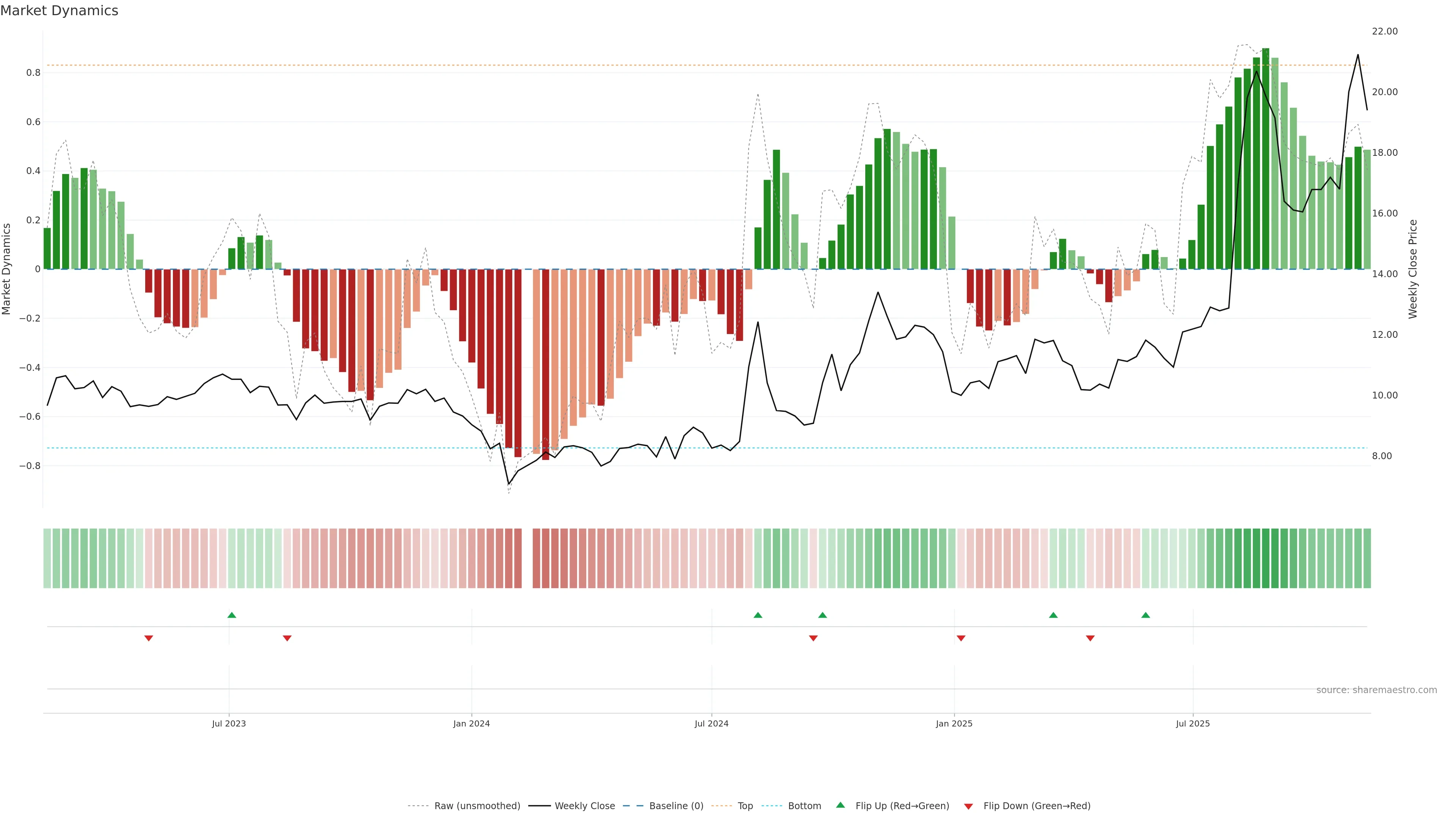The height and width of the screenshot is (819, 1456).
Task: Click second green flip-up marker from the left
Action: coord(758,615)
